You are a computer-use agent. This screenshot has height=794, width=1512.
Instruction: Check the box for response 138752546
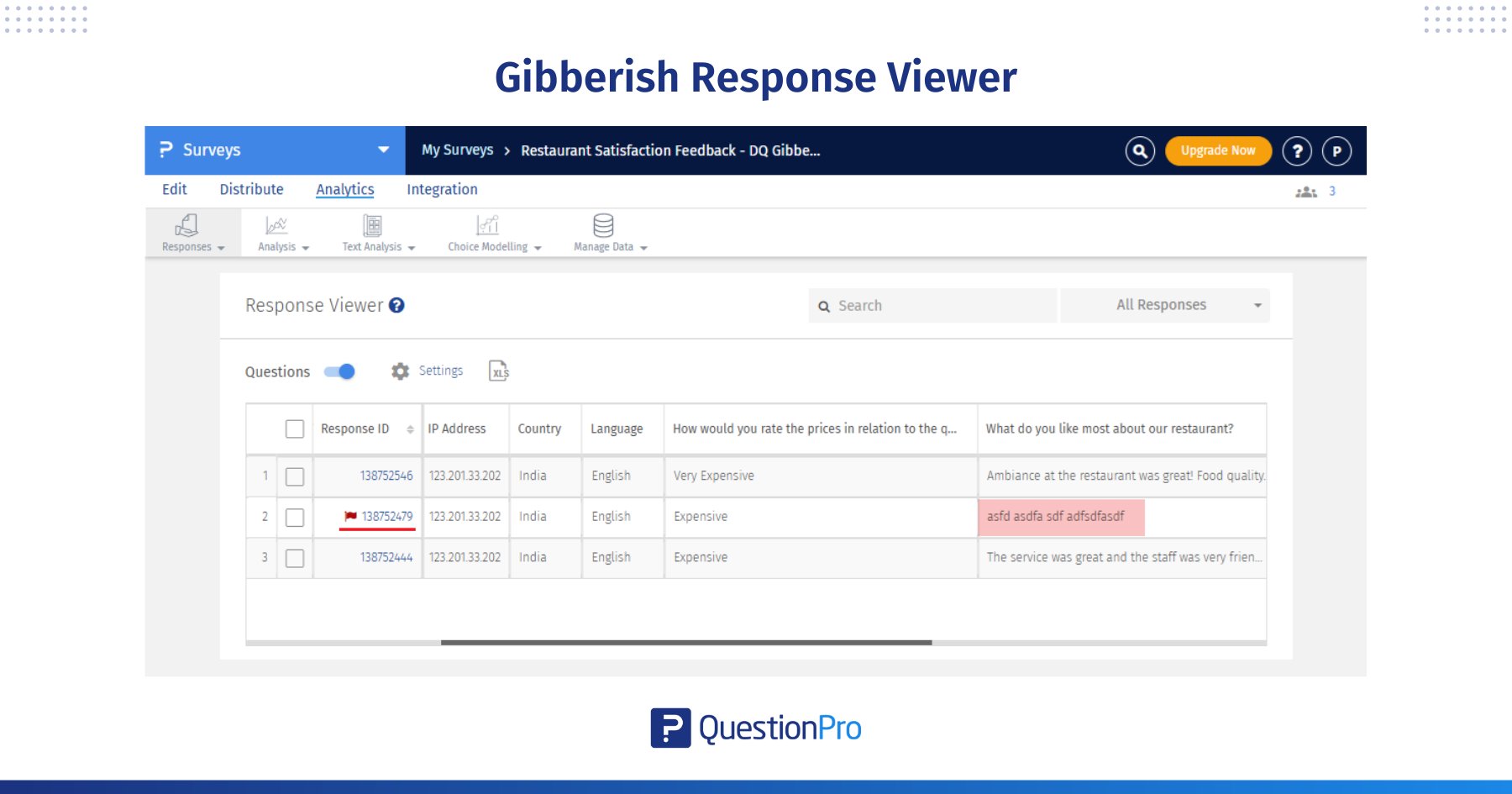295,476
